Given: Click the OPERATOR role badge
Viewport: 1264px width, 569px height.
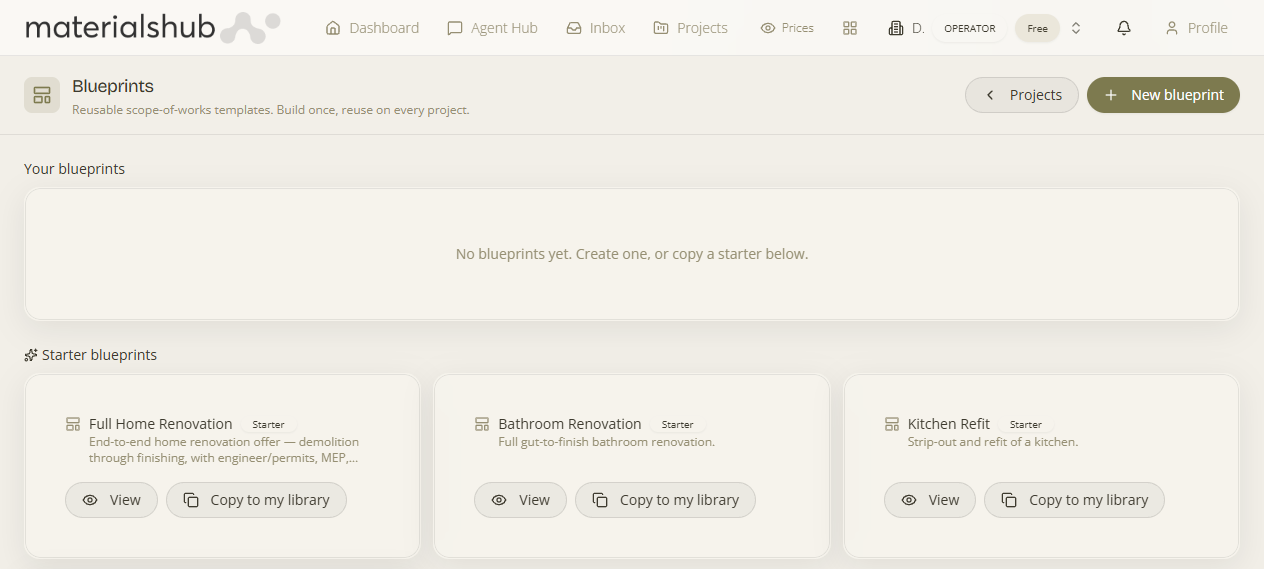Looking at the screenshot, I should coord(970,28).
